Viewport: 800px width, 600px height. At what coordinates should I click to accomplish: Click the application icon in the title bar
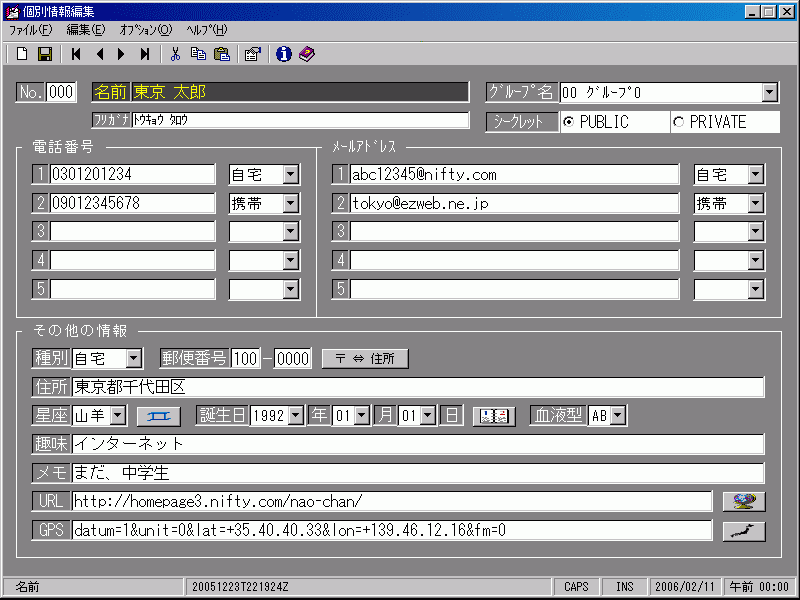coord(12,11)
